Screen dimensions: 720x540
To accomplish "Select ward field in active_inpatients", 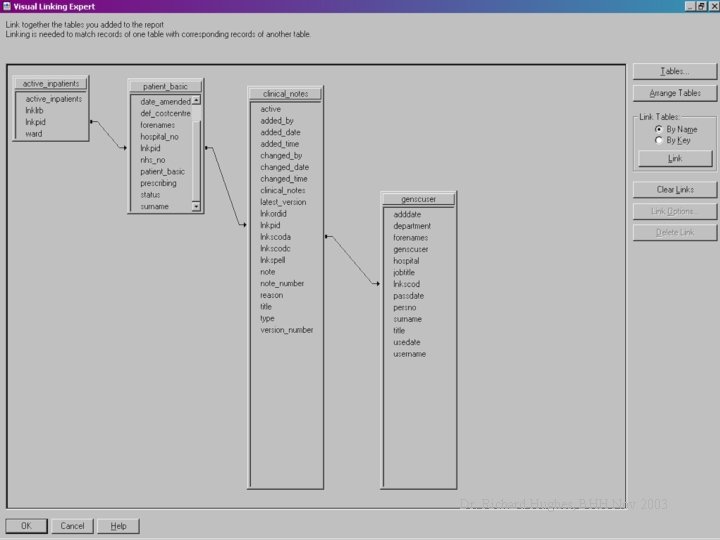I will 34,134.
